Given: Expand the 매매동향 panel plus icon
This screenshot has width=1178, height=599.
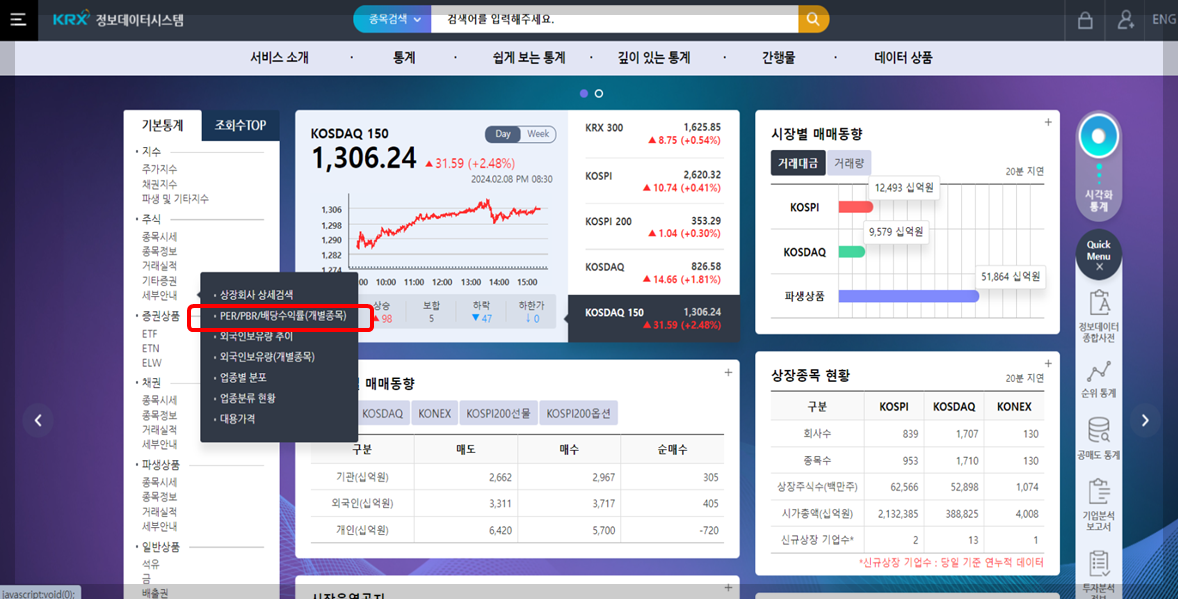Looking at the screenshot, I should coord(728,373).
